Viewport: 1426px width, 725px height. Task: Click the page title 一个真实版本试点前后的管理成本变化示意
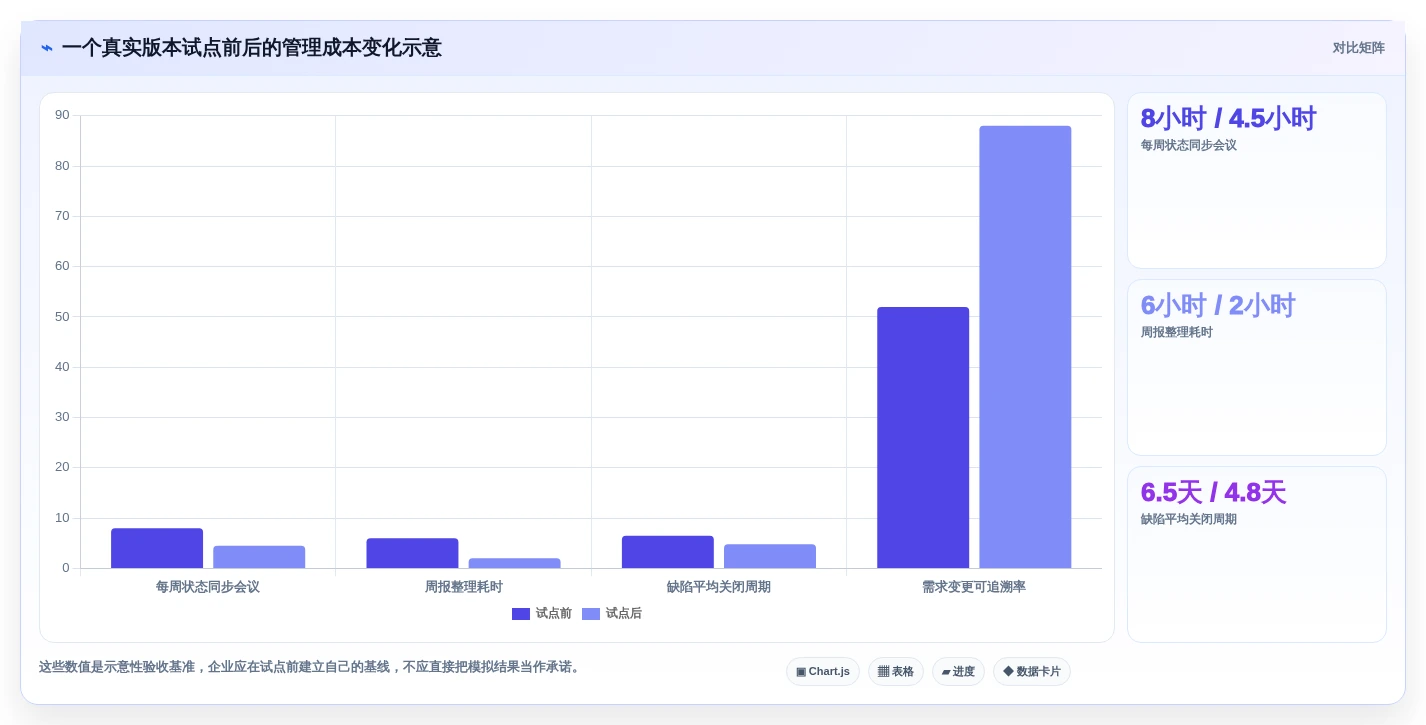tap(251, 48)
